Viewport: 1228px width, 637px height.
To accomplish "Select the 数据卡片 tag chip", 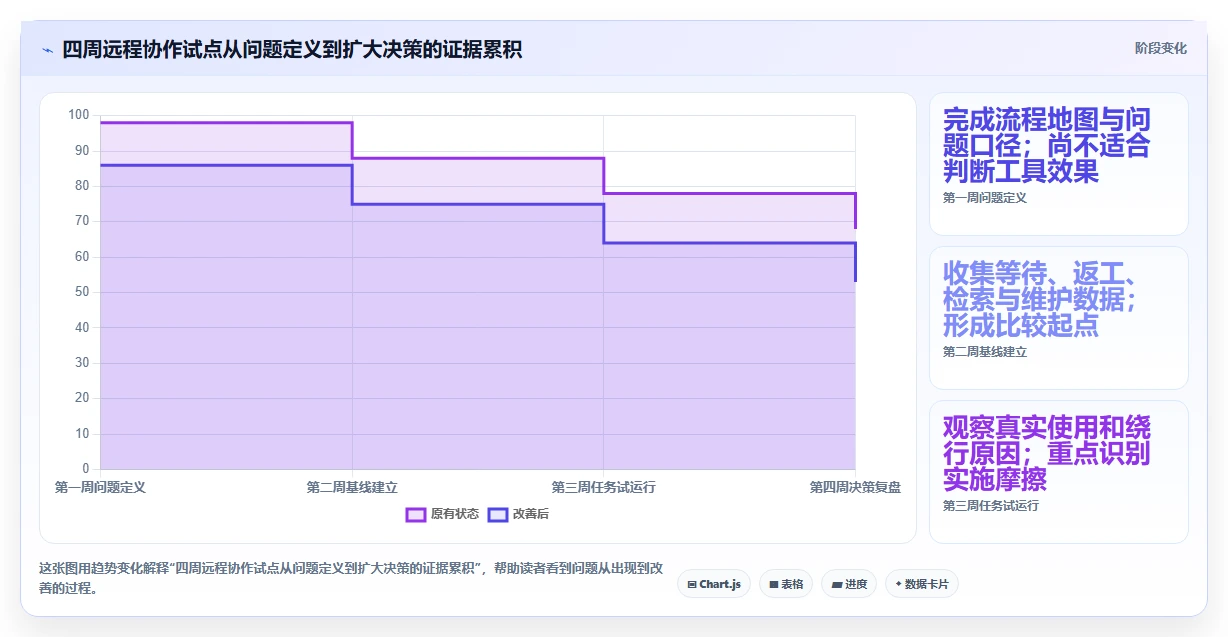I will click(x=921, y=584).
